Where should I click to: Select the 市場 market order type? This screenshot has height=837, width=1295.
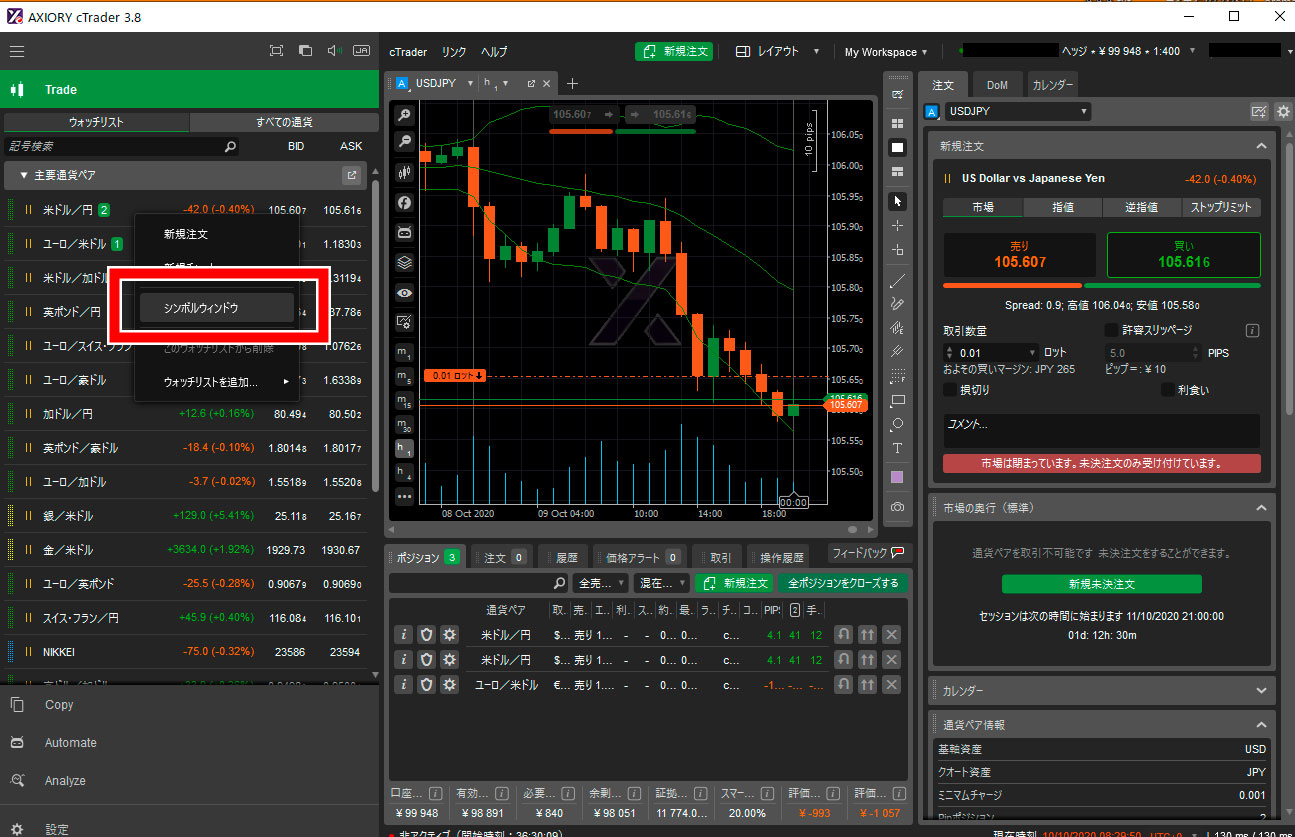pyautogui.click(x=982, y=207)
